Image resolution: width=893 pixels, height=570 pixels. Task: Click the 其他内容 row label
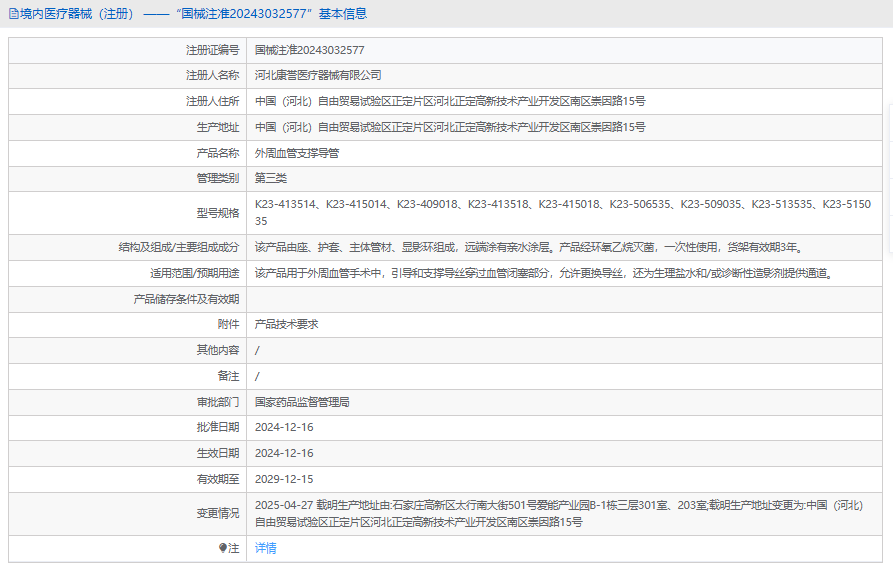click(x=218, y=350)
